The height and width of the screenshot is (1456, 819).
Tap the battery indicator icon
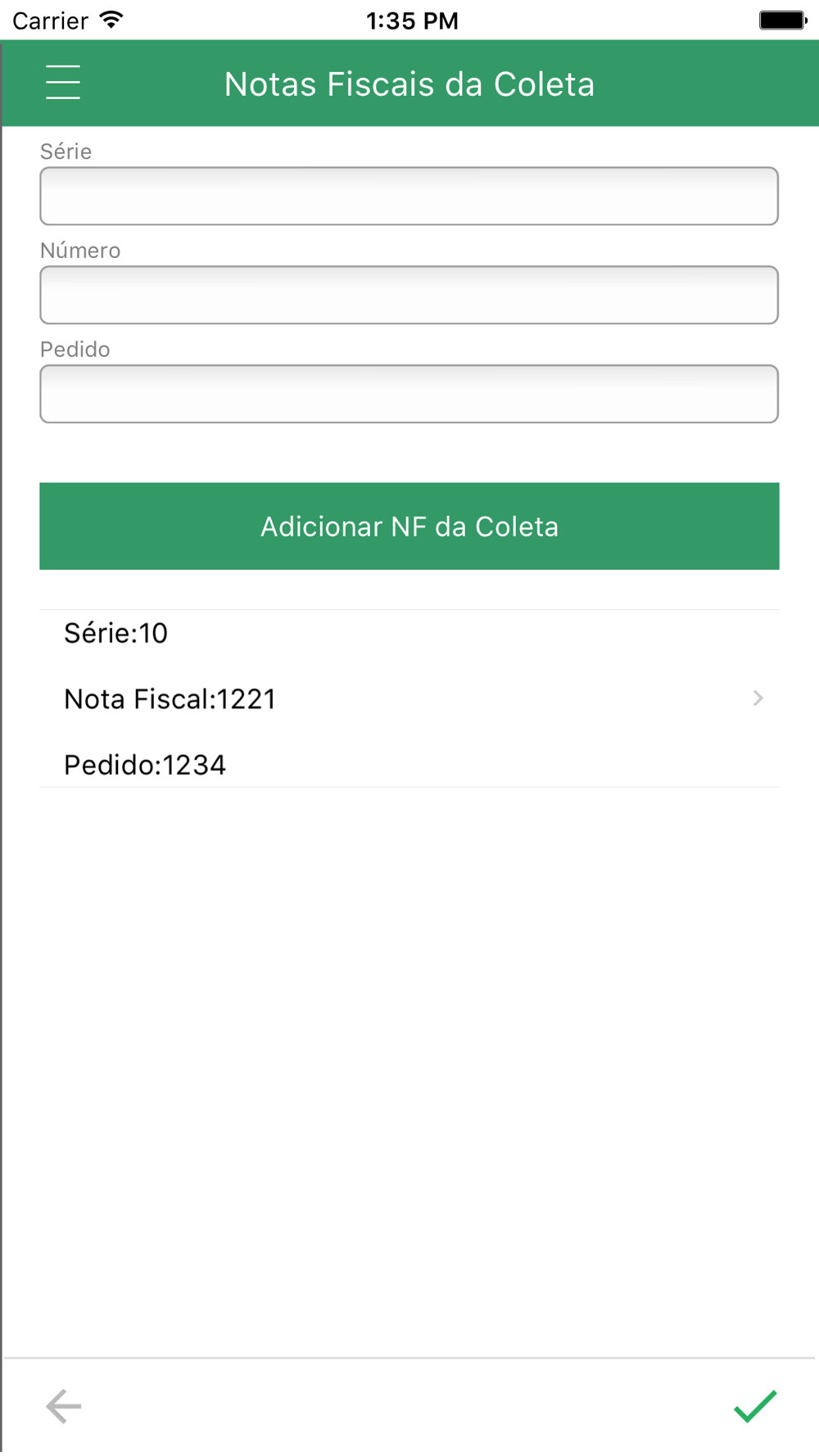[783, 20]
